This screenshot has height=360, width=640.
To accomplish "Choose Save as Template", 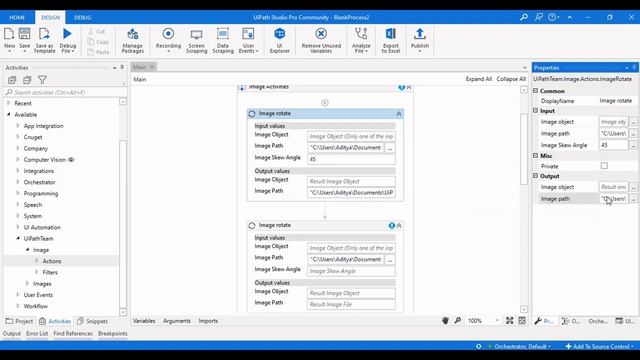I will click(x=44, y=40).
